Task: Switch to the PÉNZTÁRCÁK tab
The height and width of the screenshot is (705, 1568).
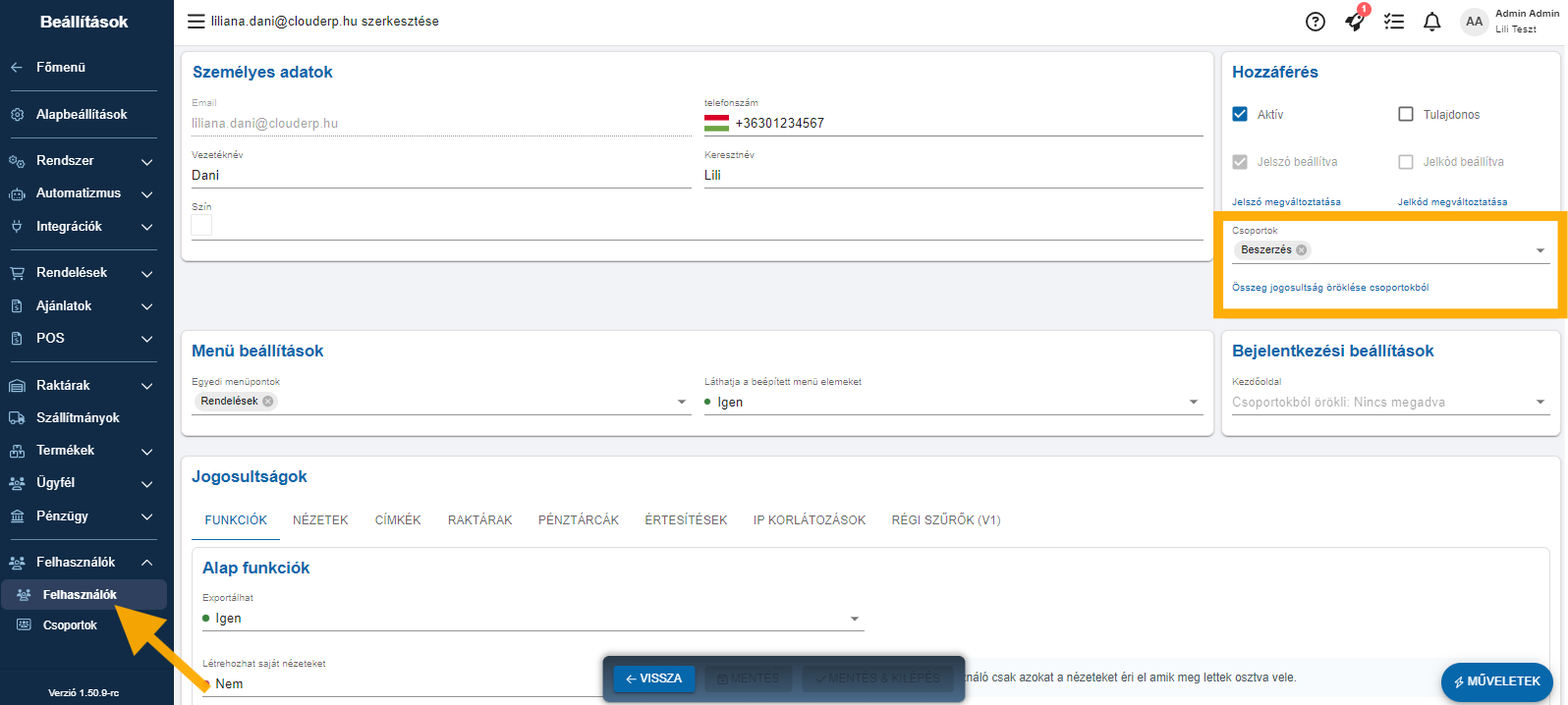Action: pyautogui.click(x=579, y=520)
